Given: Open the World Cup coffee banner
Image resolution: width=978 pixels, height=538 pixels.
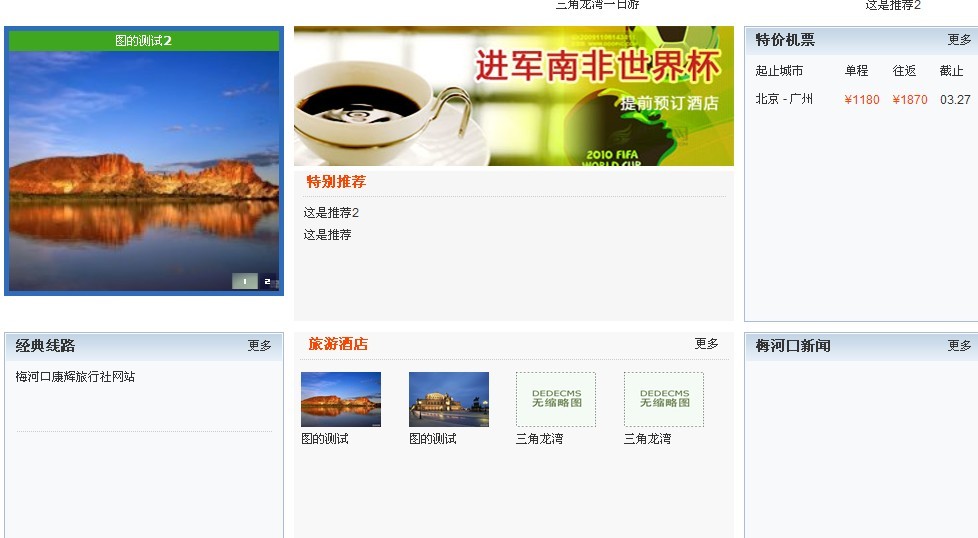Looking at the screenshot, I should [x=514, y=96].
